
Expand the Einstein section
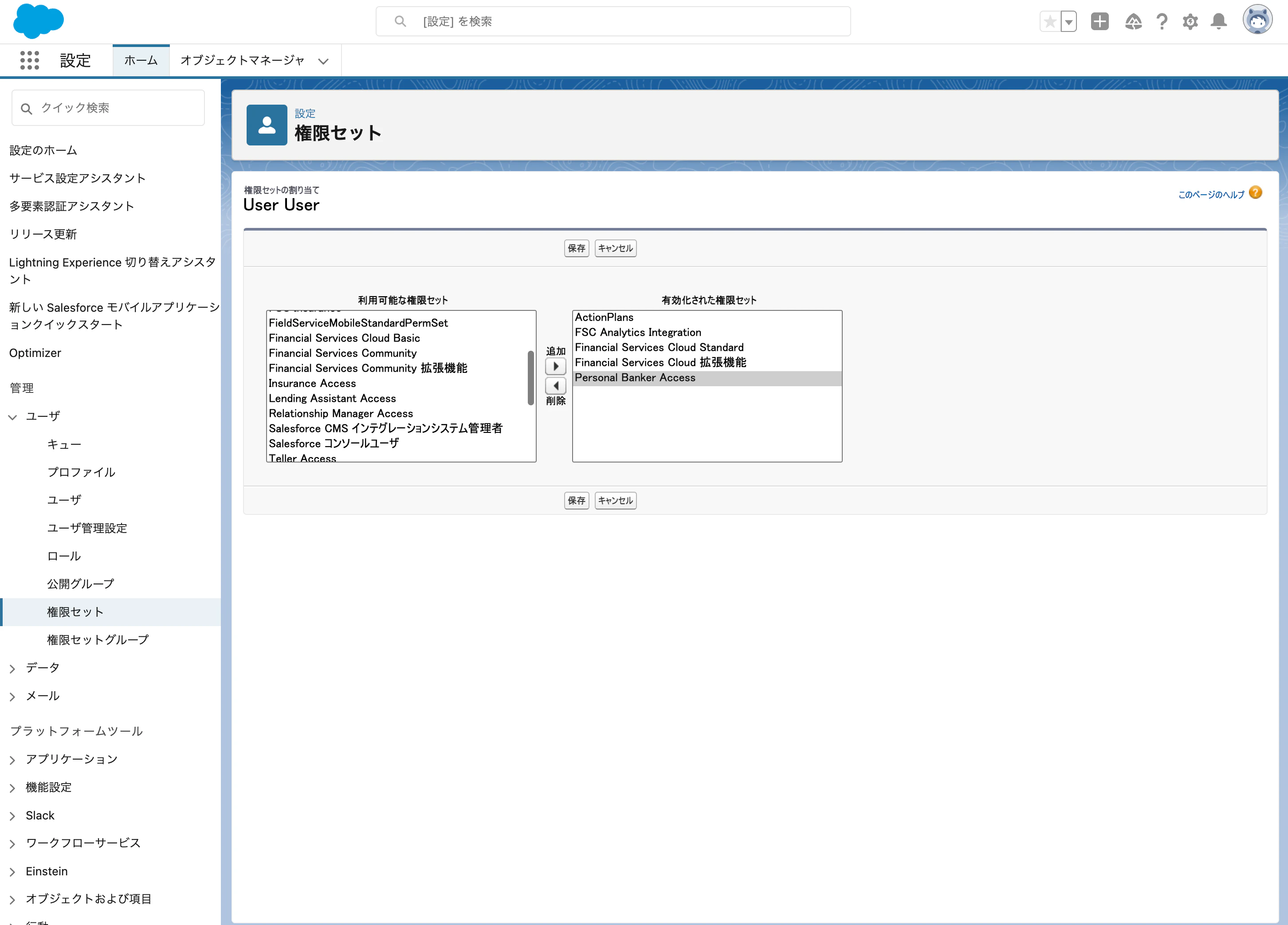(12, 872)
